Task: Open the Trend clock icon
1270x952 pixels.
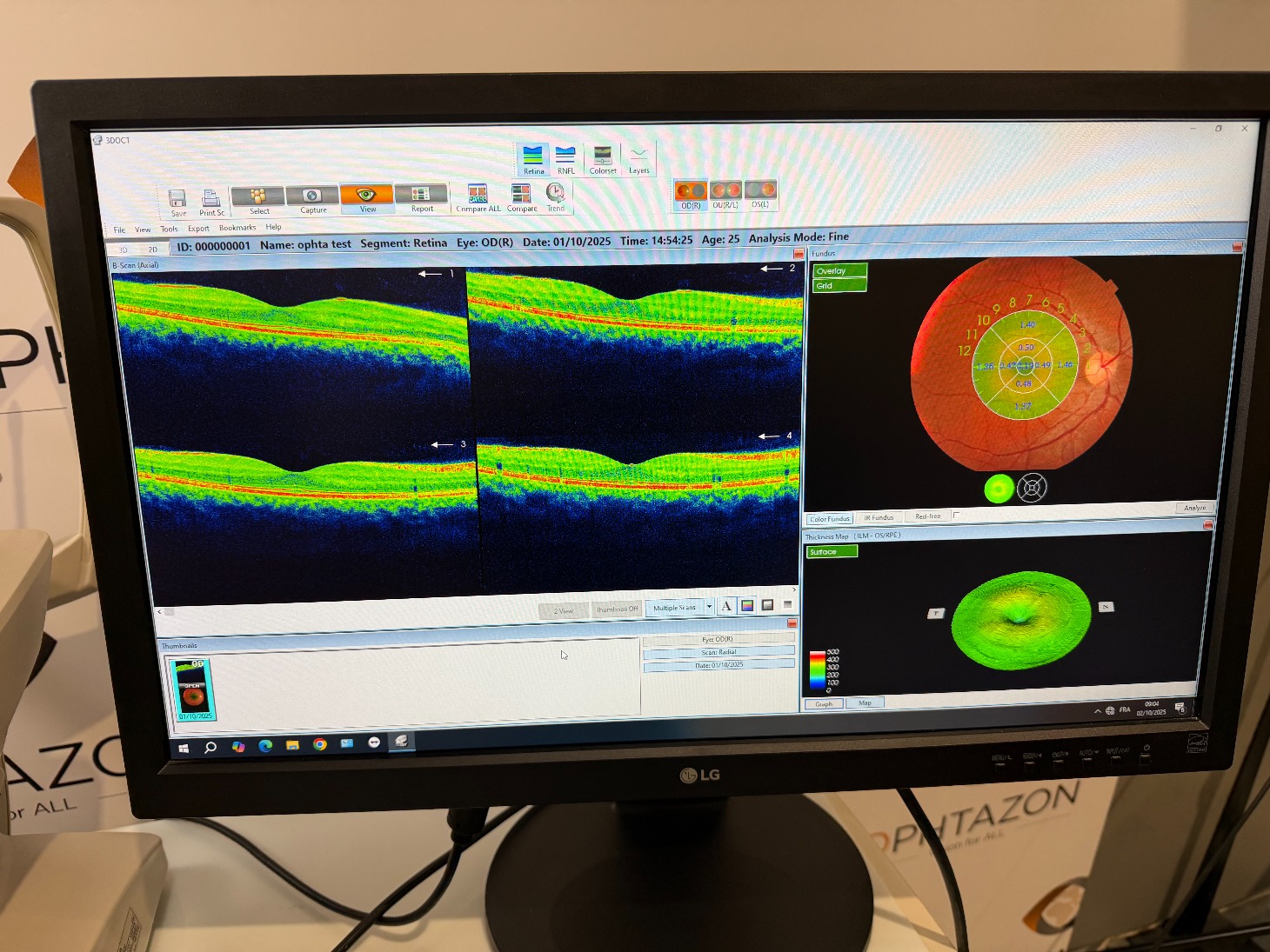Action: (x=555, y=192)
